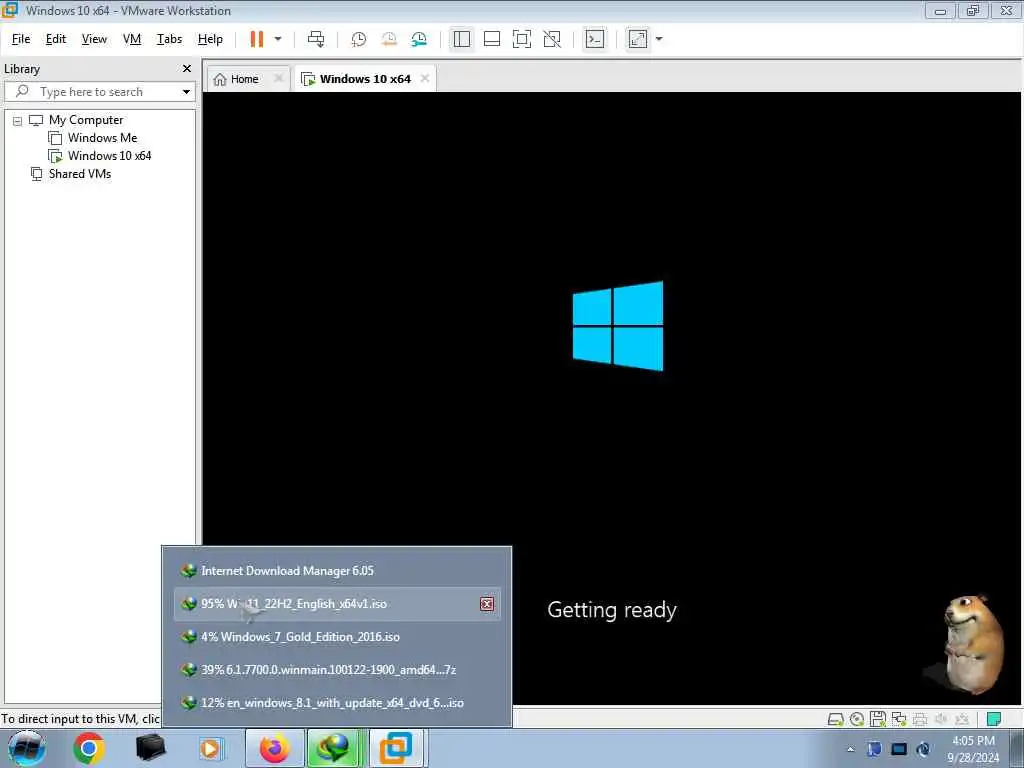Close the Home tab
The width and height of the screenshot is (1024, 768).
[279, 78]
